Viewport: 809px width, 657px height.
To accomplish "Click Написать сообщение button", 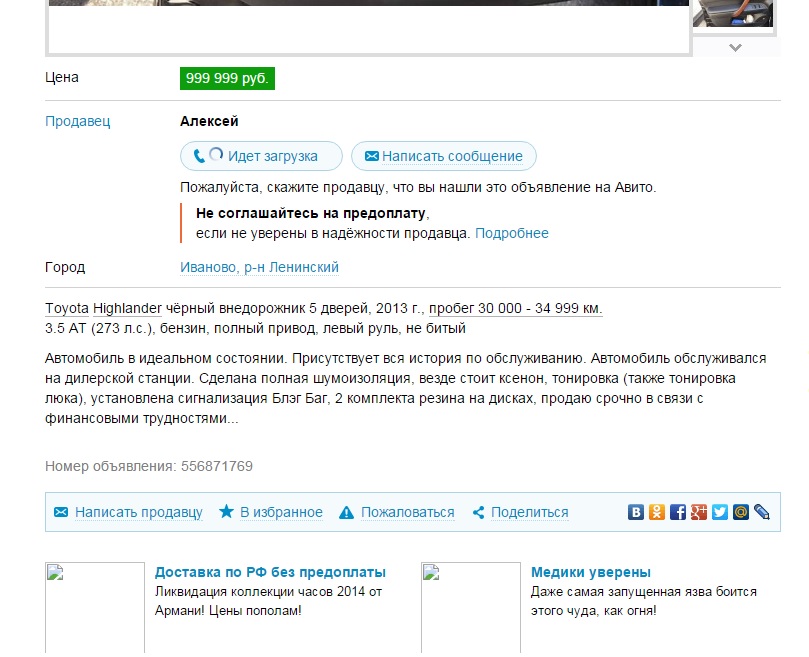I will pyautogui.click(x=444, y=156).
